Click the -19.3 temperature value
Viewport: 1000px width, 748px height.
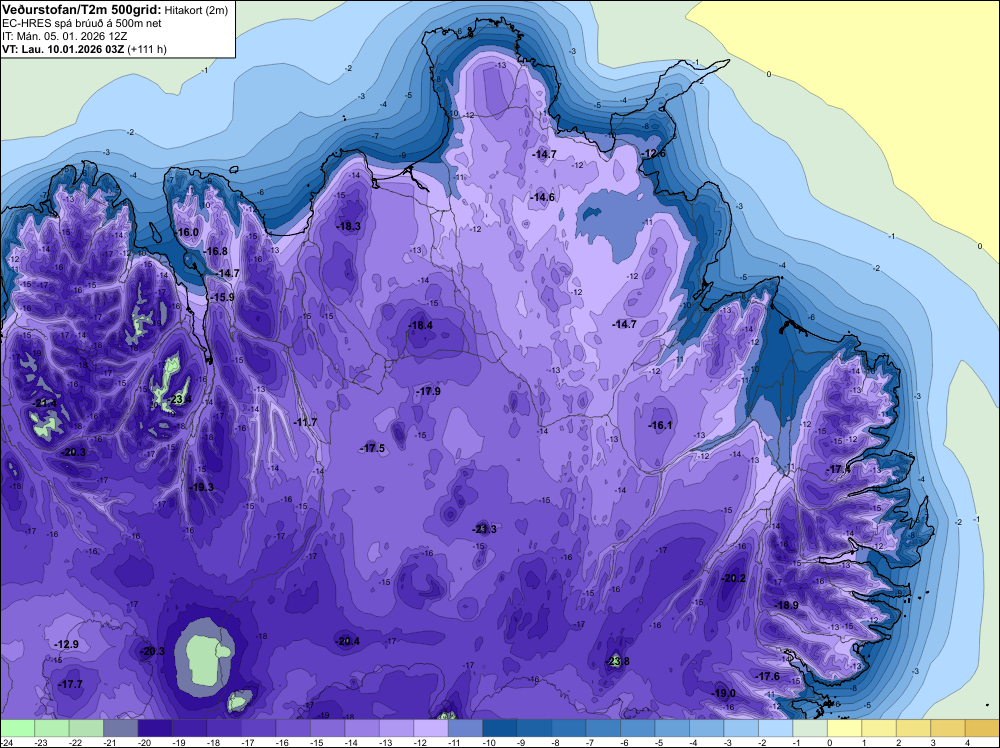coord(202,487)
